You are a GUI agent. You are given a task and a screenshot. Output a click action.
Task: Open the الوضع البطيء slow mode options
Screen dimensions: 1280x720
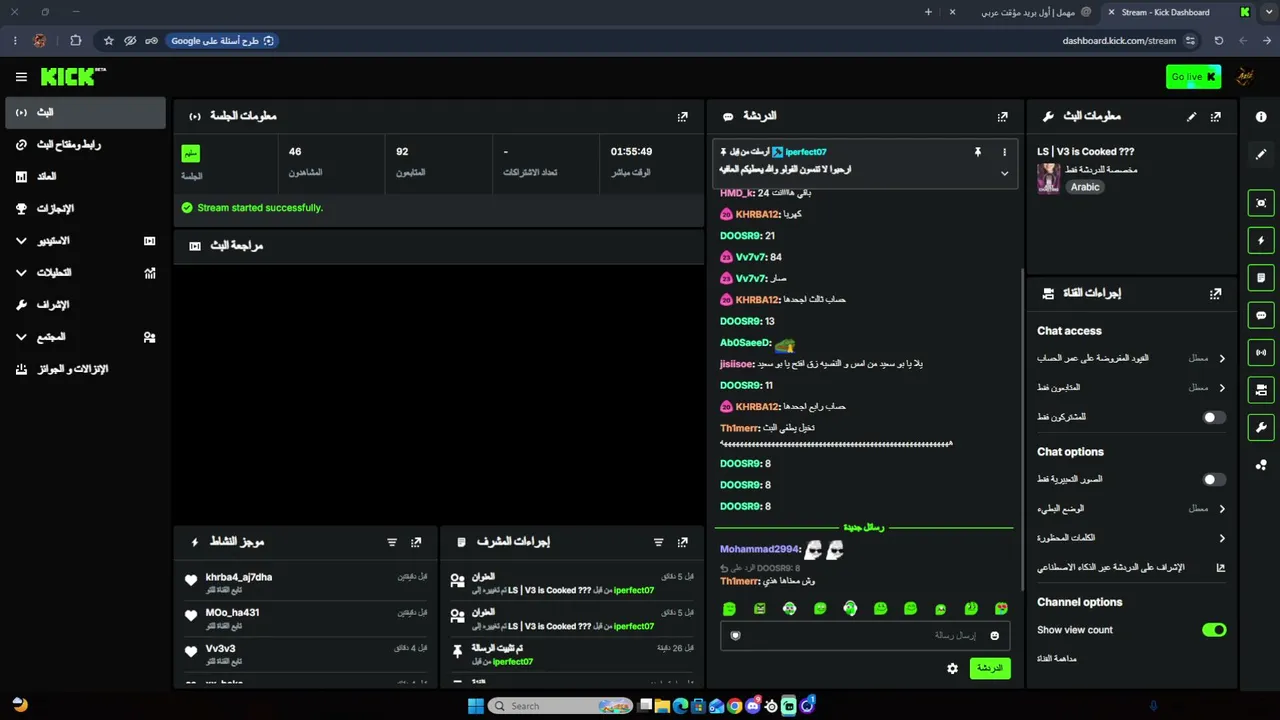pyautogui.click(x=1132, y=509)
